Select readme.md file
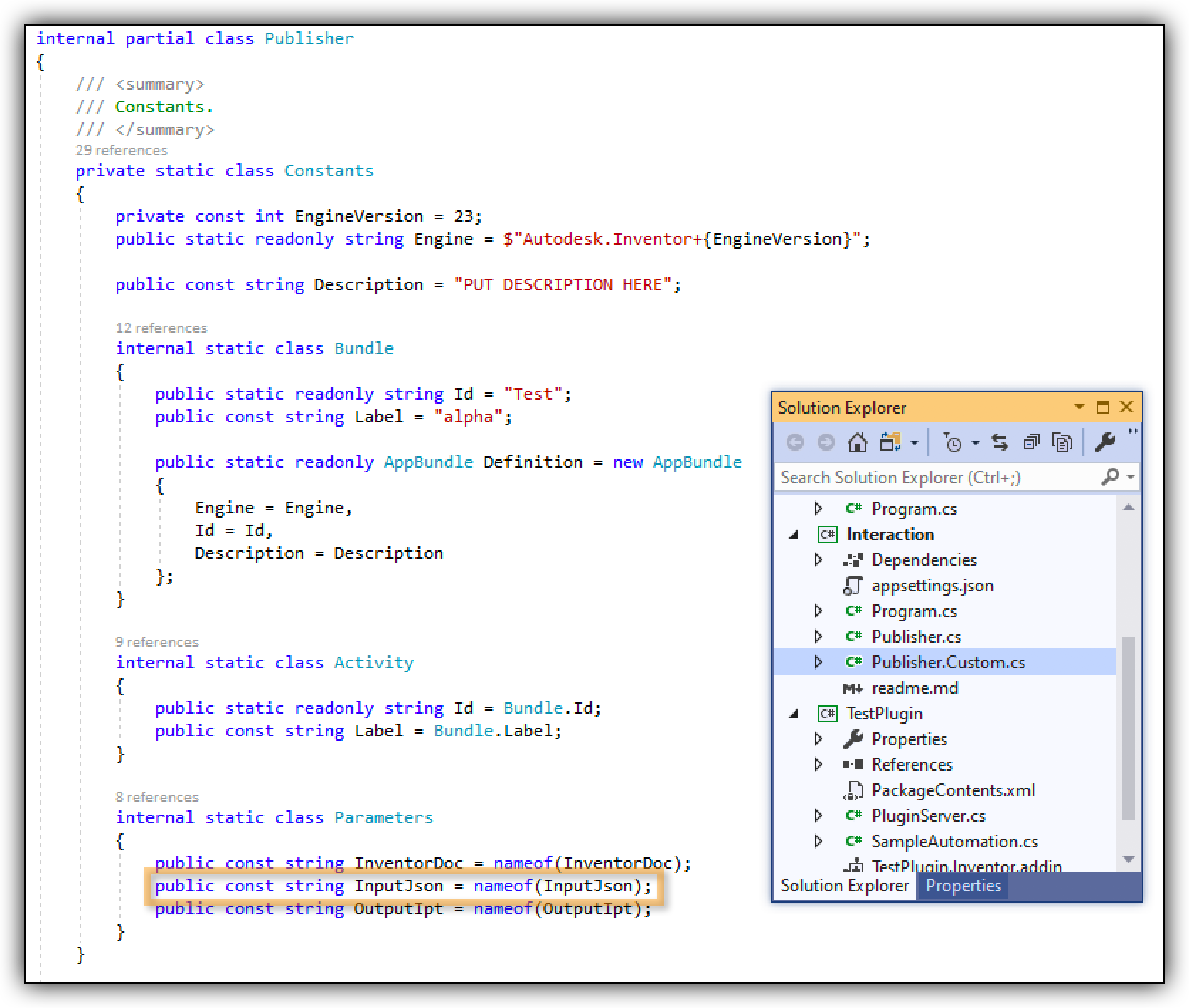This screenshot has width=1189, height=1008. click(x=915, y=688)
